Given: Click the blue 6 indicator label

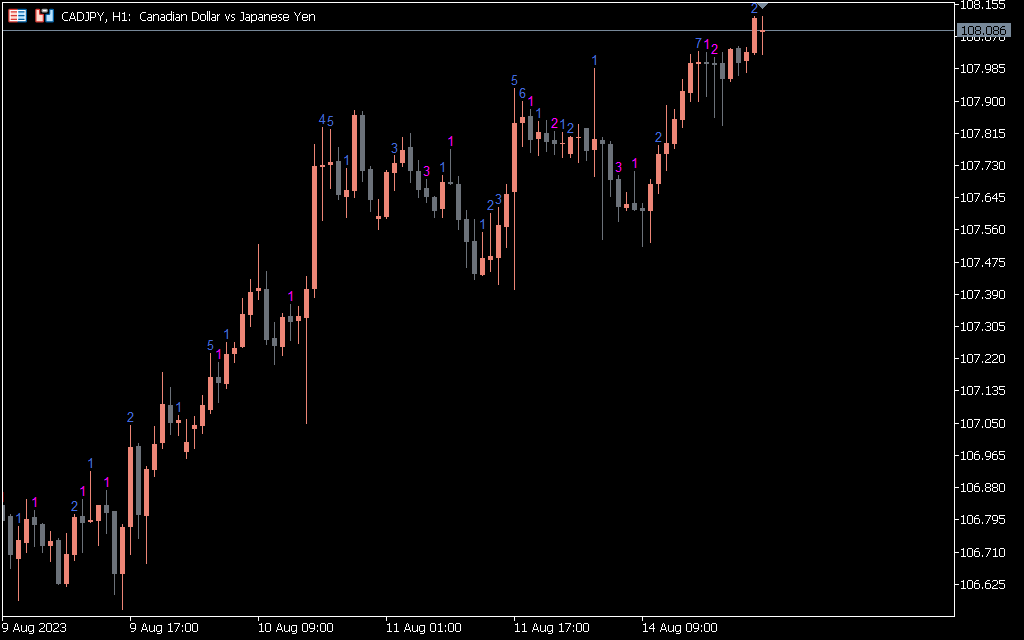Looking at the screenshot, I should (x=522, y=93).
